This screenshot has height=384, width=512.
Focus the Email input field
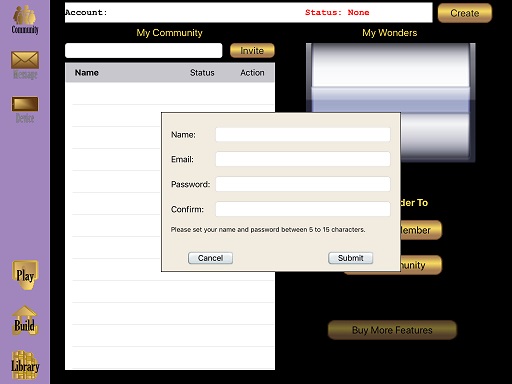click(303, 159)
